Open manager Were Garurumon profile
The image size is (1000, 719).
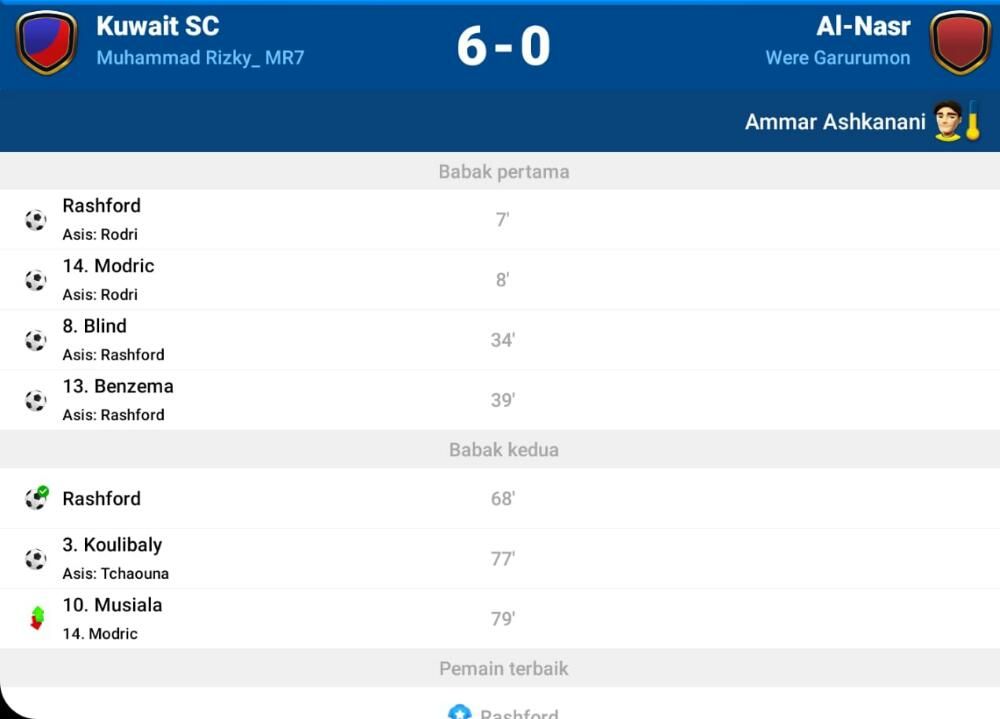click(x=837, y=58)
